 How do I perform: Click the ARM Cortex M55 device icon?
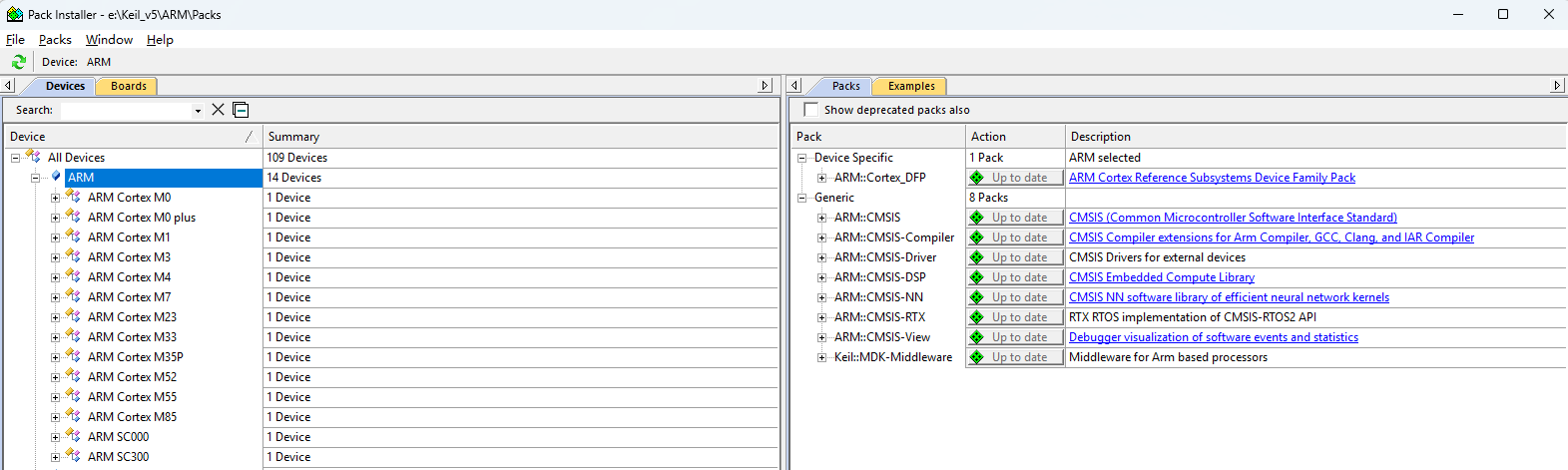[x=73, y=396]
